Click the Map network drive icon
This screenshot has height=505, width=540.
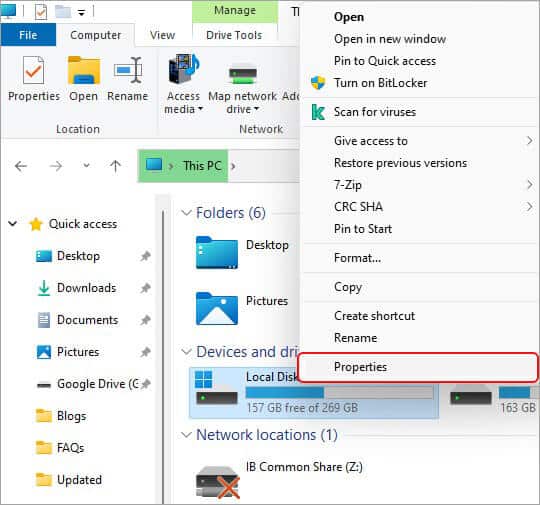point(243,73)
